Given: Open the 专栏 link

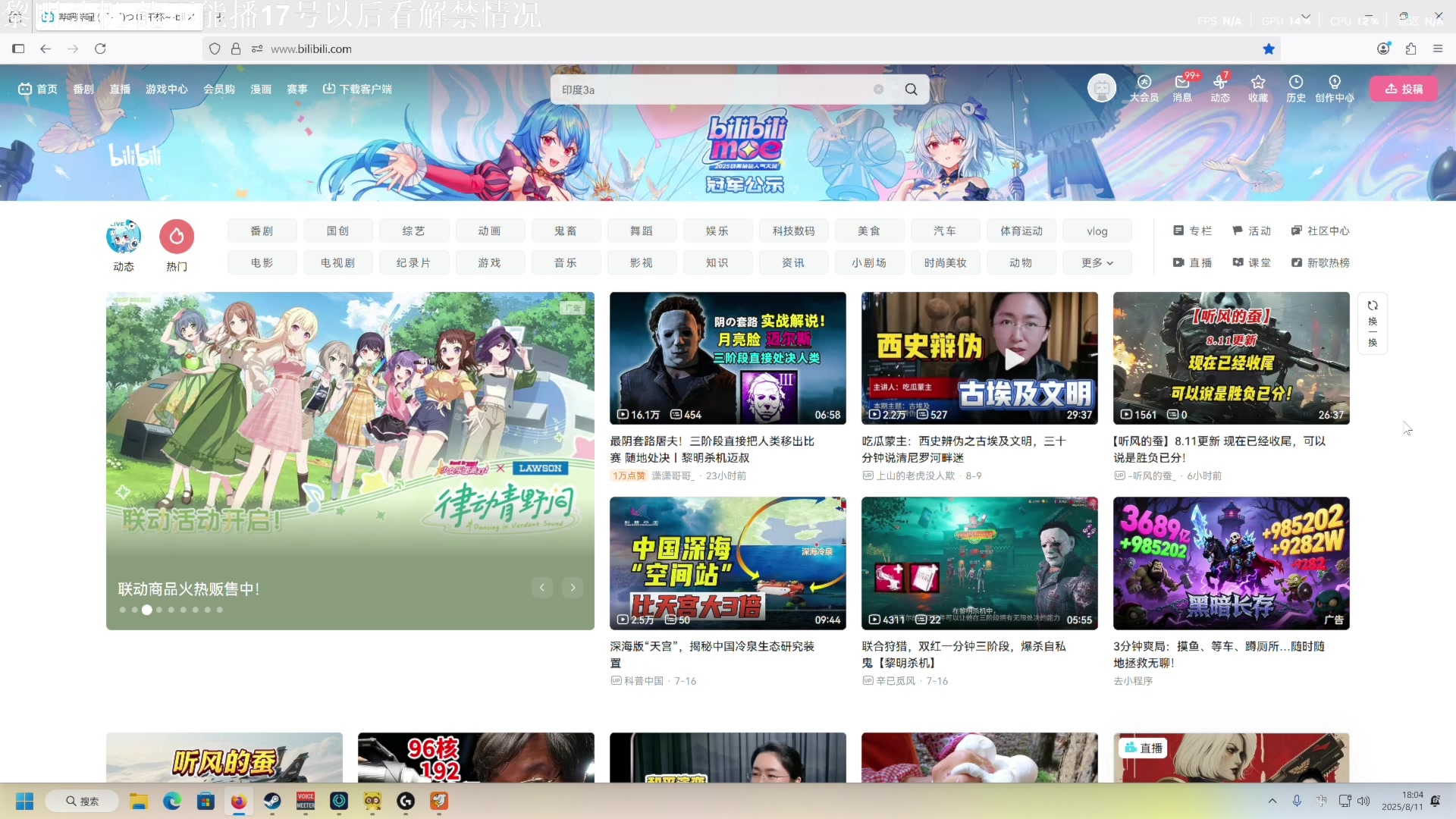Looking at the screenshot, I should pyautogui.click(x=1193, y=231).
